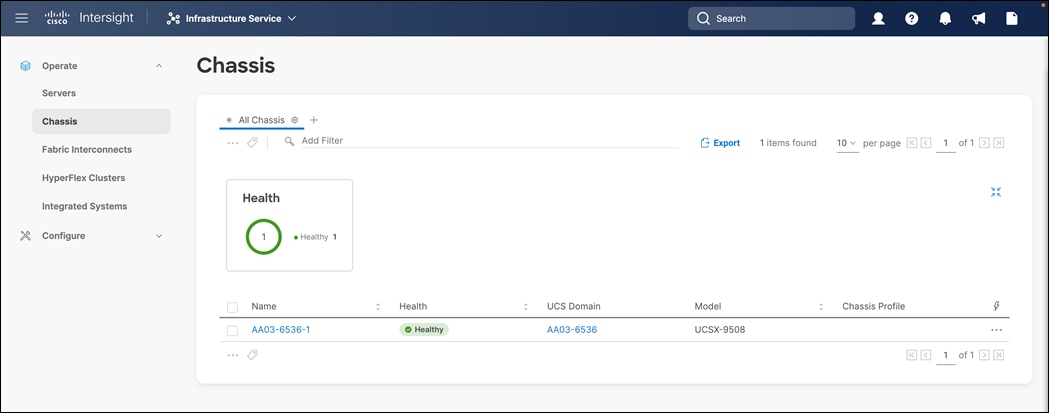Open the requests document icon in header
Image resolution: width=1049 pixels, height=413 pixels.
click(x=1012, y=19)
